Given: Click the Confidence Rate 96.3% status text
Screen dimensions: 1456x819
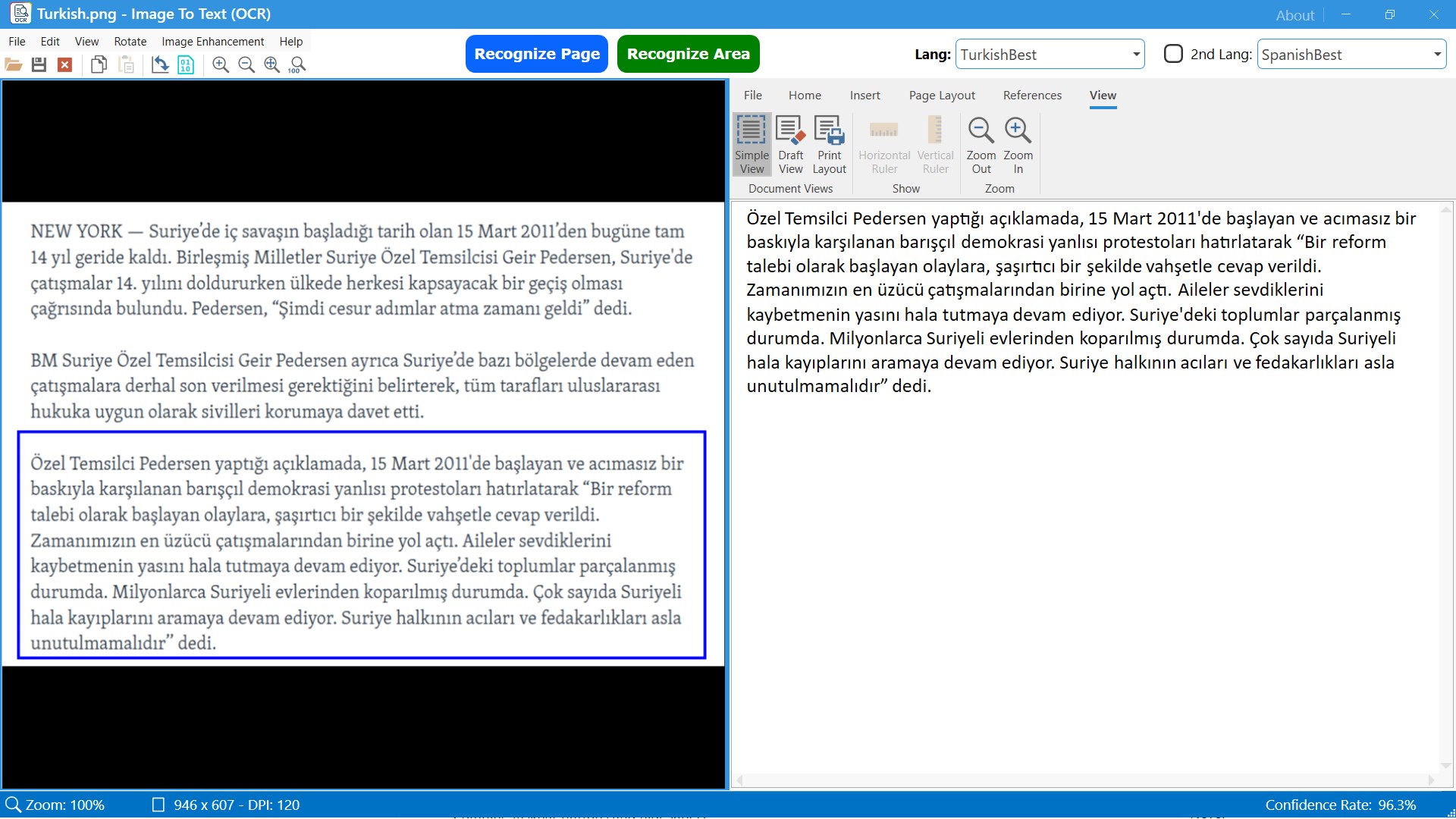Looking at the screenshot, I should pos(1340,805).
